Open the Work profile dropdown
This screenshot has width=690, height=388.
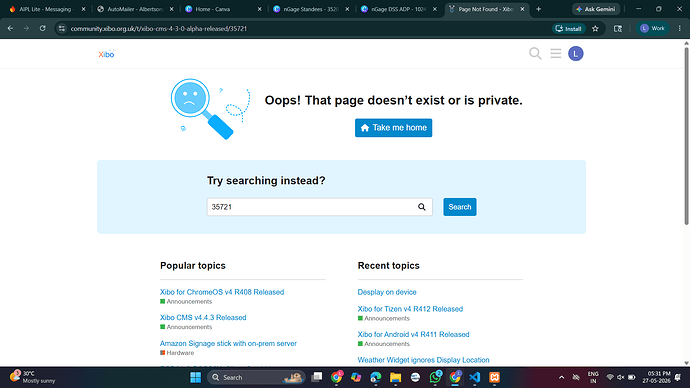click(x=653, y=29)
